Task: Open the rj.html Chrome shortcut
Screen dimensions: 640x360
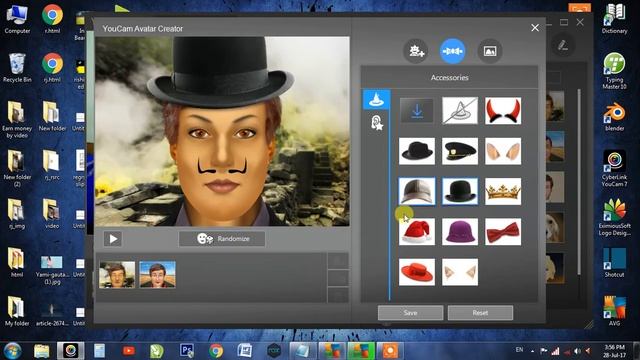Action: point(52,68)
